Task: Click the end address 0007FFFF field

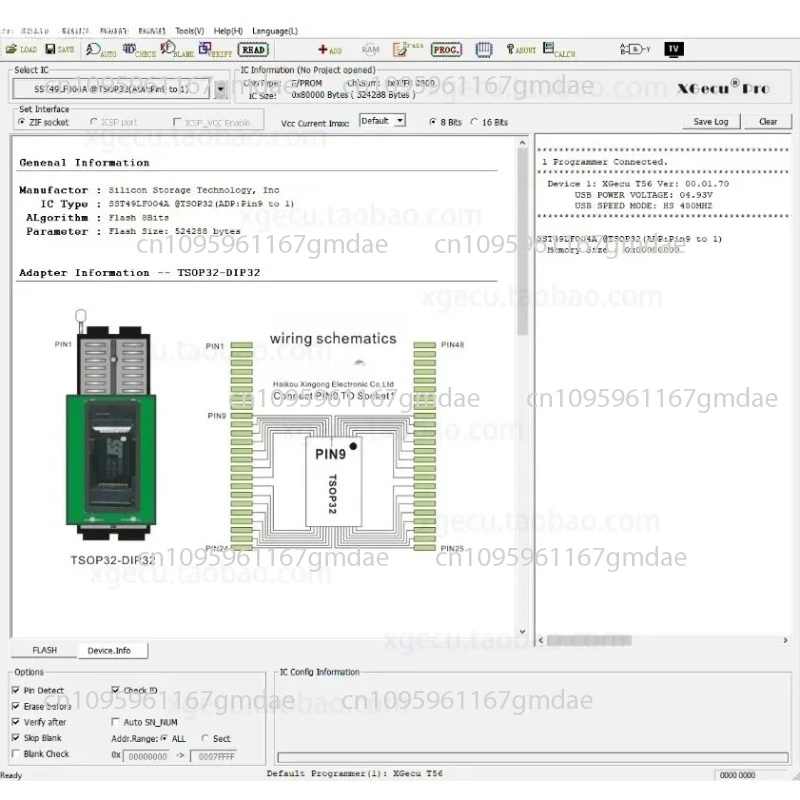Action: [x=216, y=756]
